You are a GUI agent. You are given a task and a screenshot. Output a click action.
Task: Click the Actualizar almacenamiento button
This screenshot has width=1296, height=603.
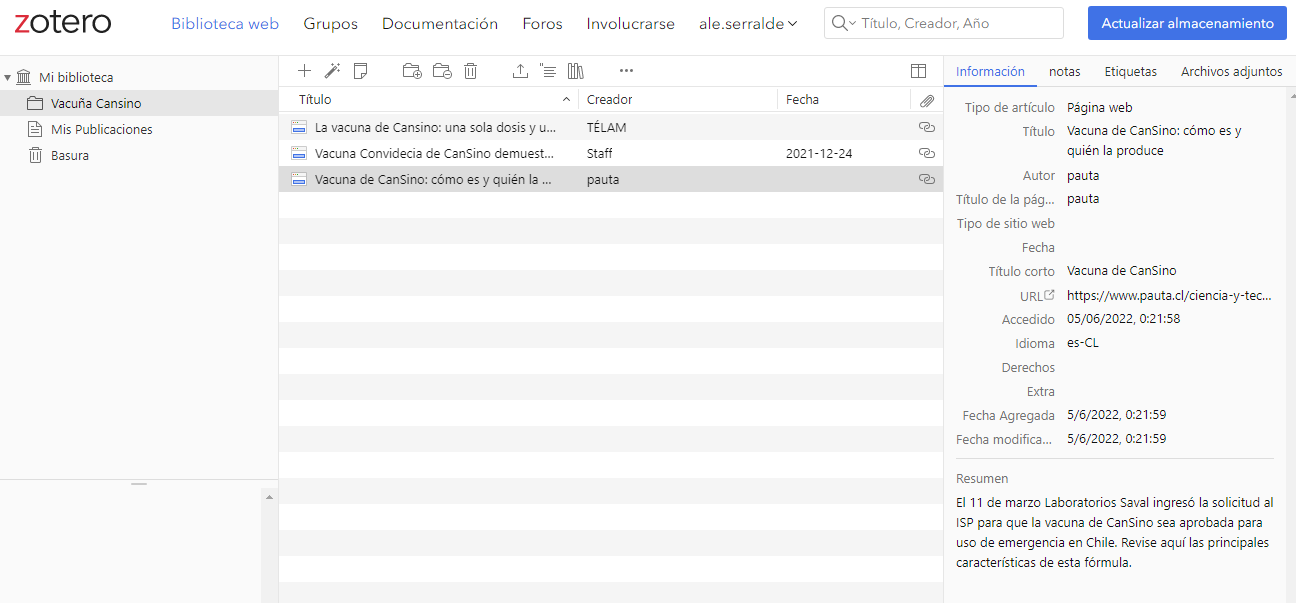(1187, 23)
